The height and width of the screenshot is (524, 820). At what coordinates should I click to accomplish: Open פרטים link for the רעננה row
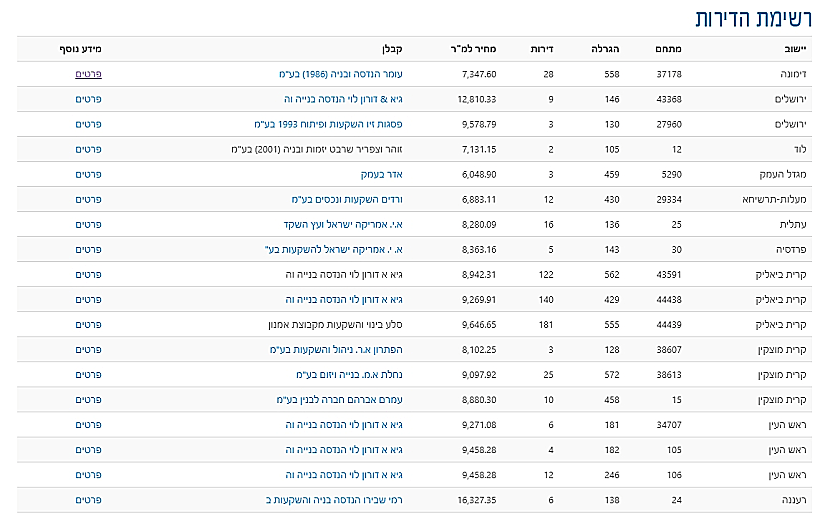tap(89, 499)
